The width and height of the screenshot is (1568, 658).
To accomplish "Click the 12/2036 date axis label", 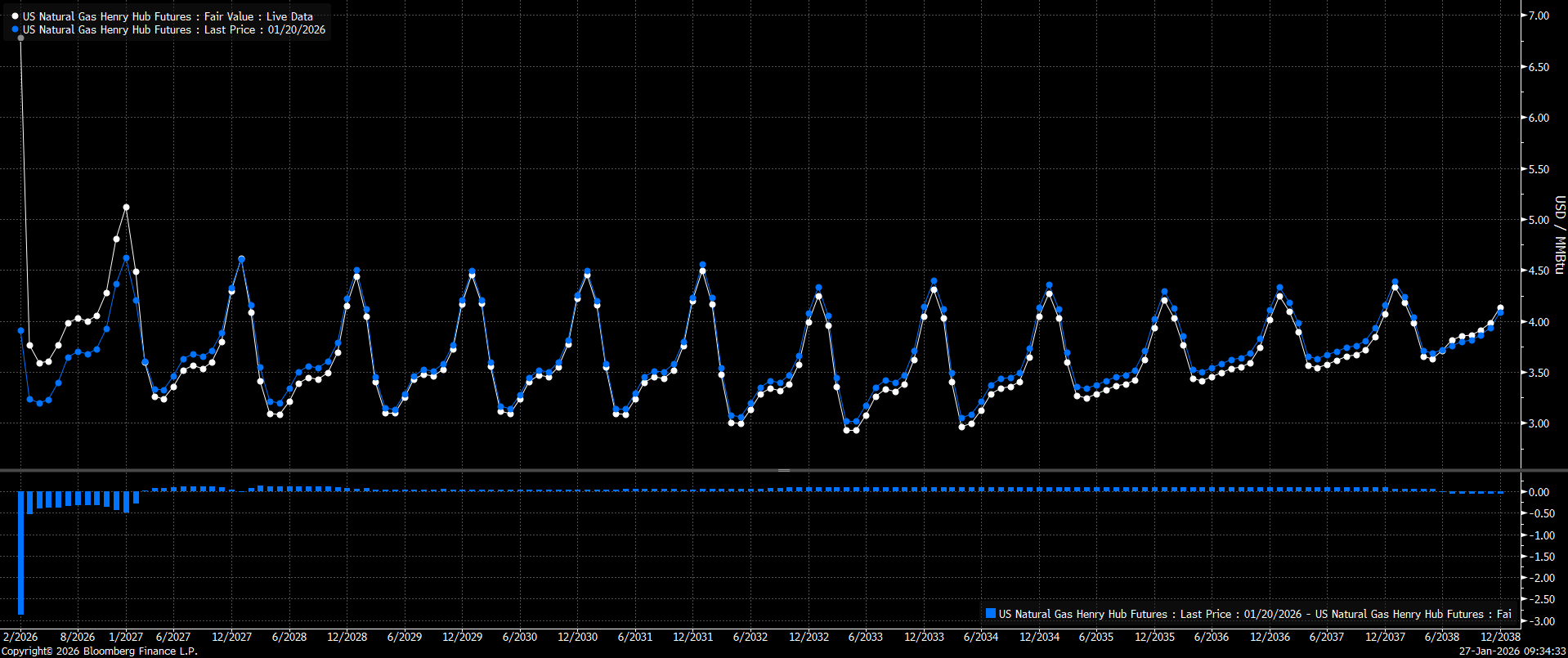I will coord(1270,637).
